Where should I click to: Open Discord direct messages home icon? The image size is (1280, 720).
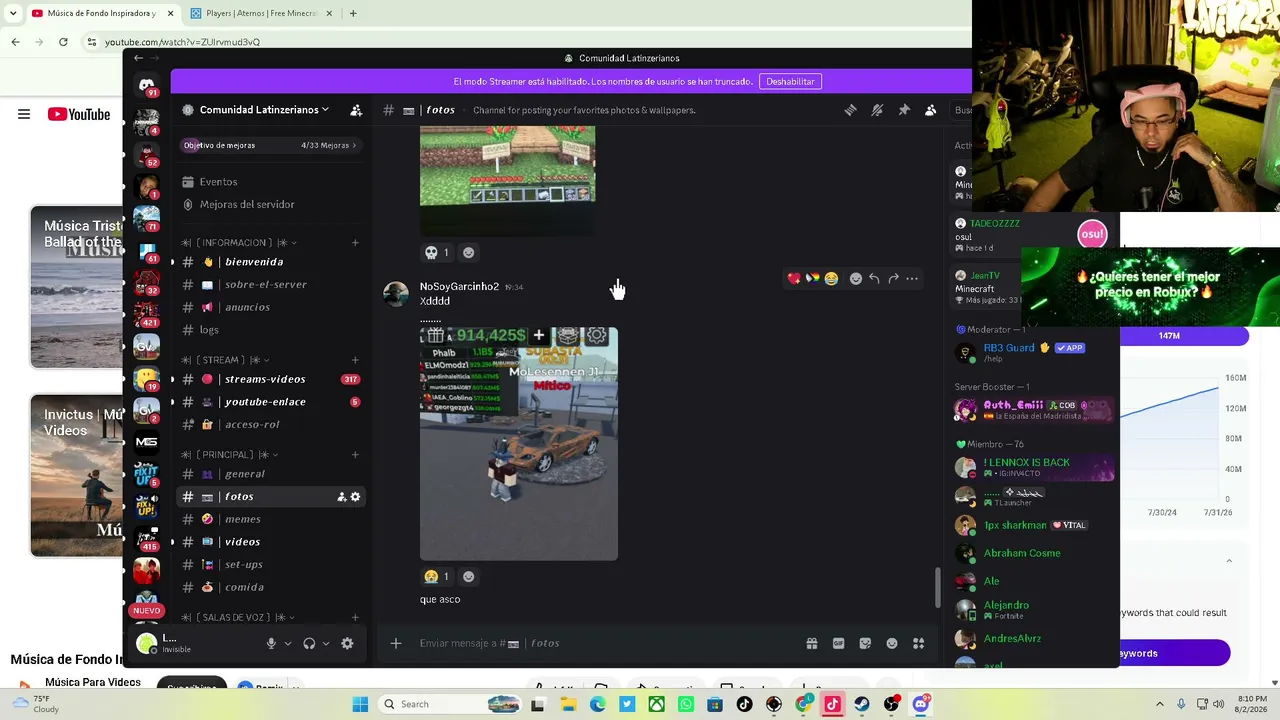(x=147, y=86)
